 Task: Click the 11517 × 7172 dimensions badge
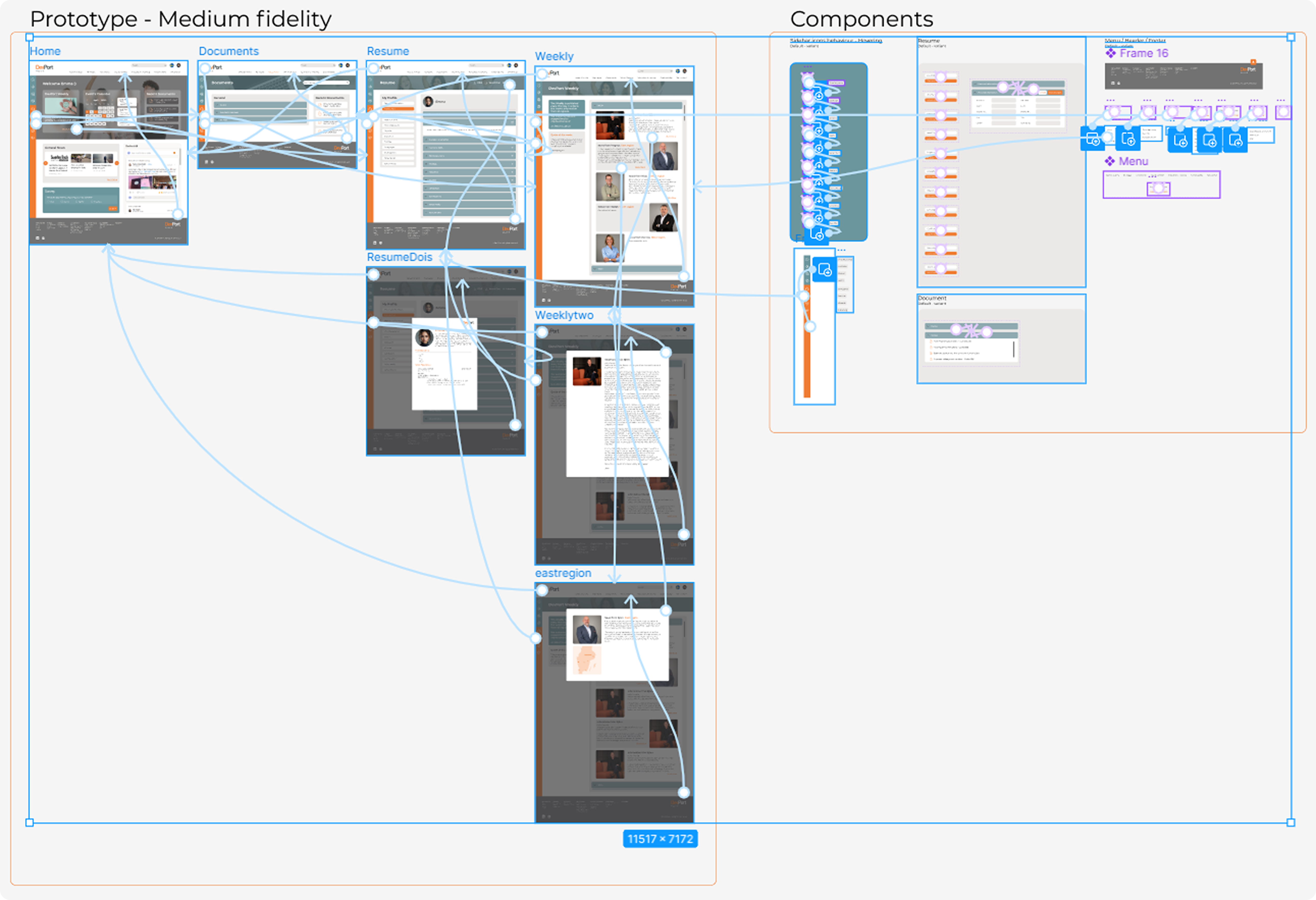point(660,839)
